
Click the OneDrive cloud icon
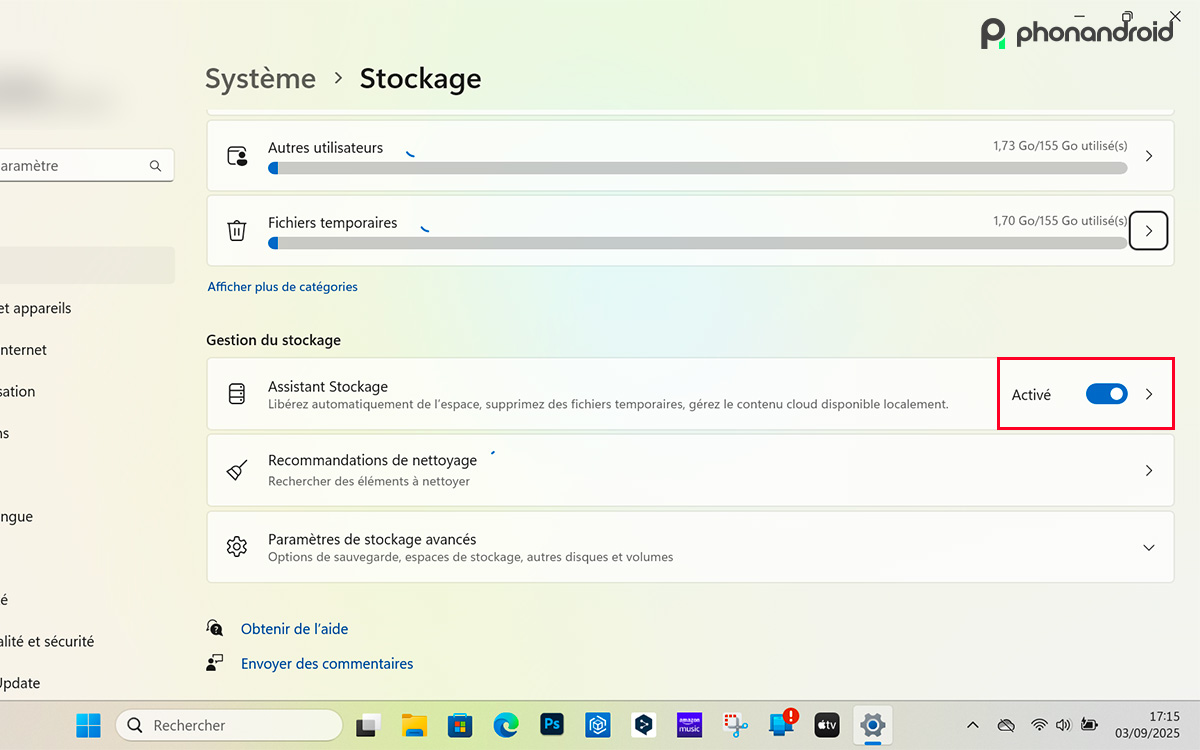pos(1006,725)
